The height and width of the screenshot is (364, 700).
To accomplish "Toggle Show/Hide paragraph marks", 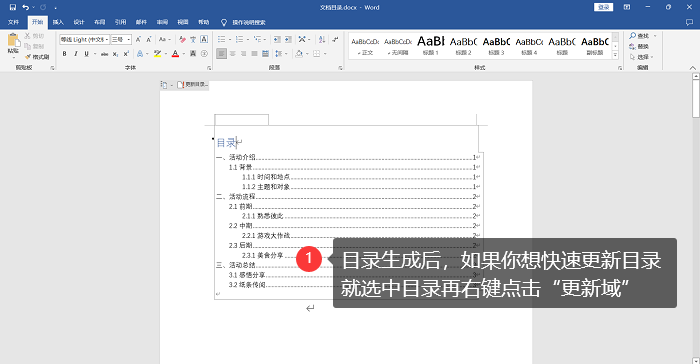I will coord(336,39).
